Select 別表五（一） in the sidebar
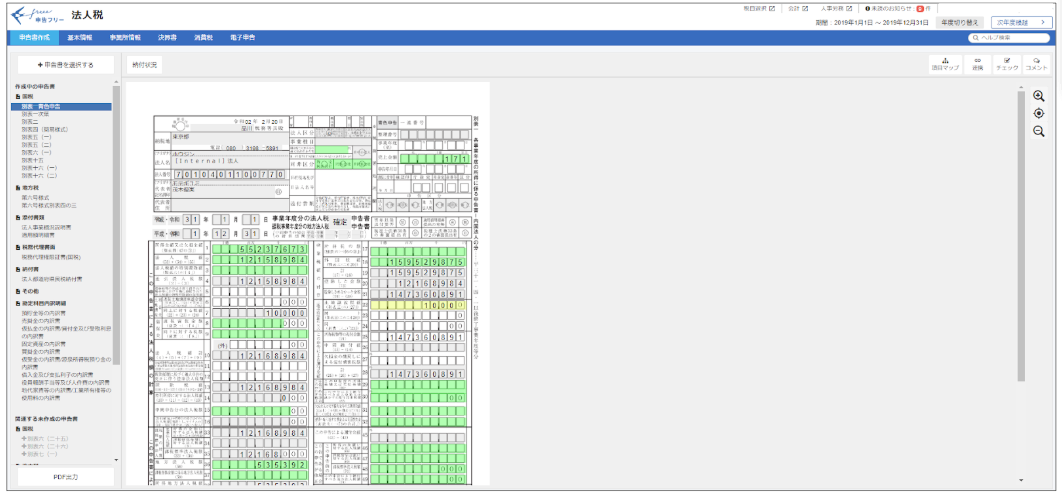Screen dimensions: 1062x497 [x=37, y=137]
